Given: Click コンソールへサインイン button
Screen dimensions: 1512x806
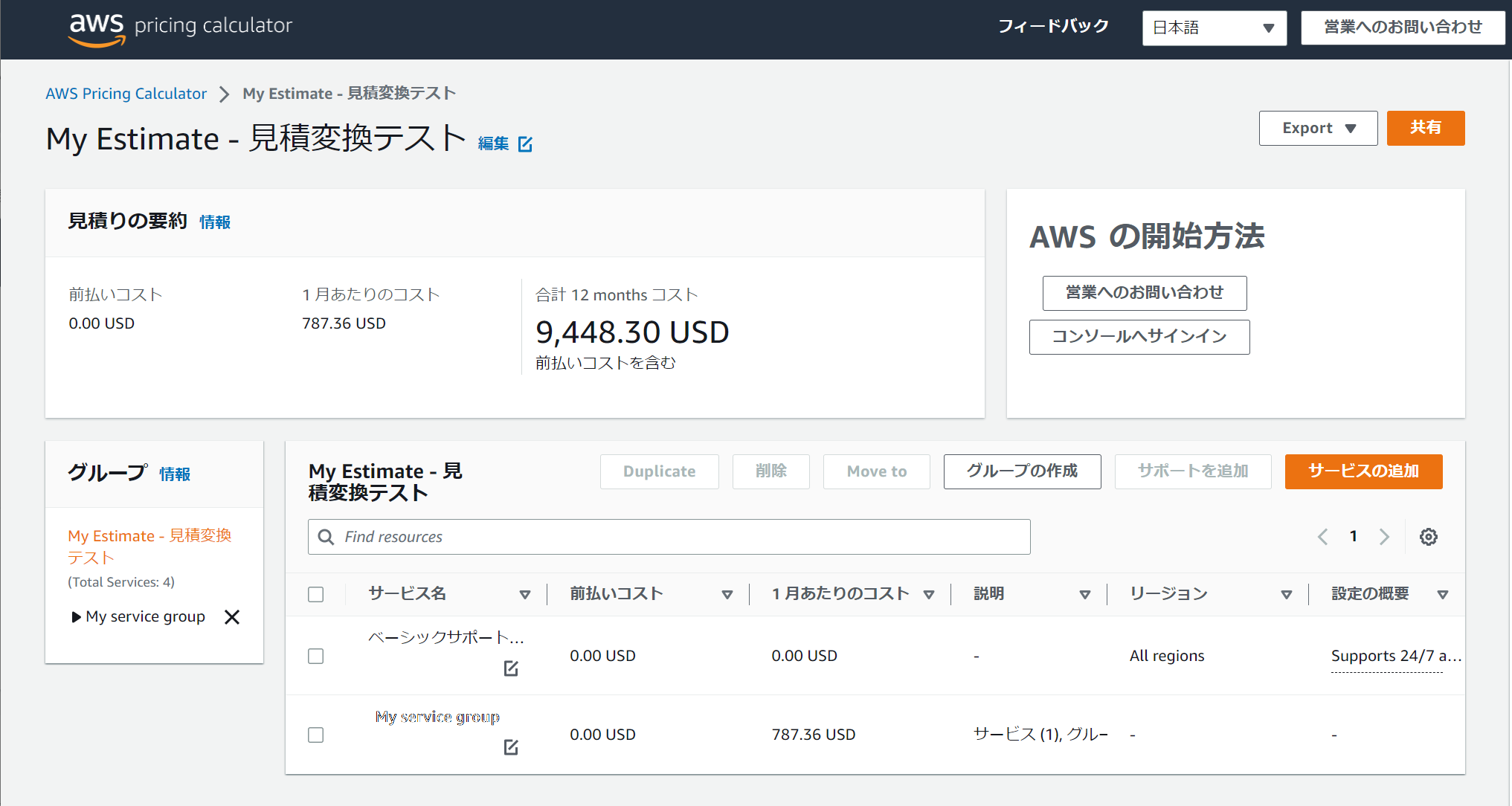Looking at the screenshot, I should point(1139,337).
